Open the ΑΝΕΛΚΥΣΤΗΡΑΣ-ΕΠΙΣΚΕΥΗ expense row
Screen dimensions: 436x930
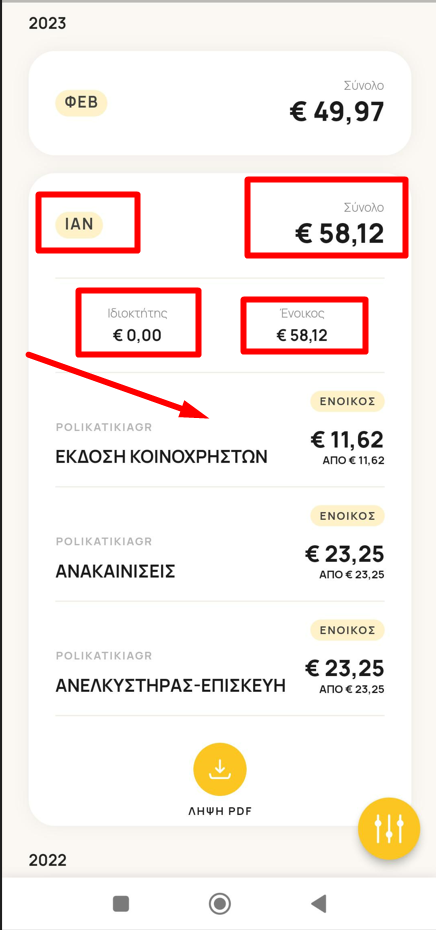point(220,658)
